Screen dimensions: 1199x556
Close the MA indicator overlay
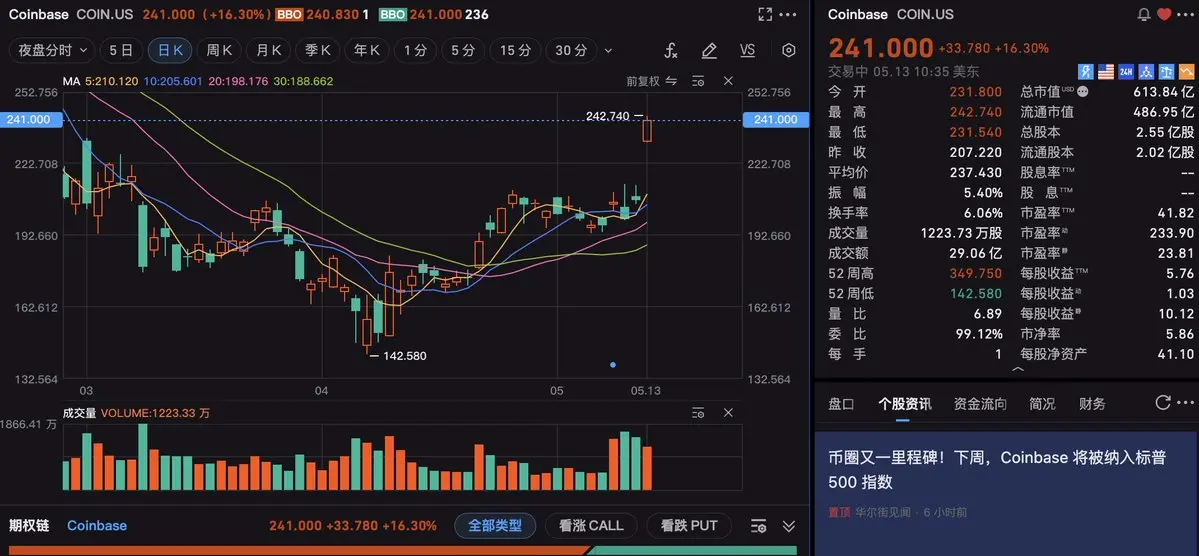[728, 81]
